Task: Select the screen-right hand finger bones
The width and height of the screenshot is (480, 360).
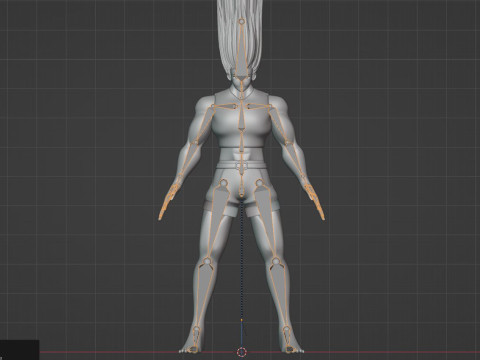Action: [315, 201]
